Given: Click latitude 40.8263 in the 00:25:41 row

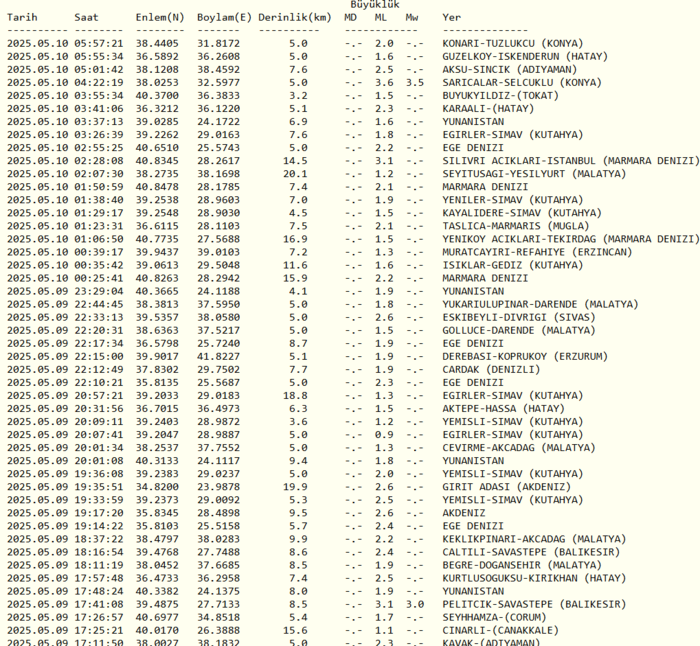Looking at the screenshot, I should (x=157, y=278).
